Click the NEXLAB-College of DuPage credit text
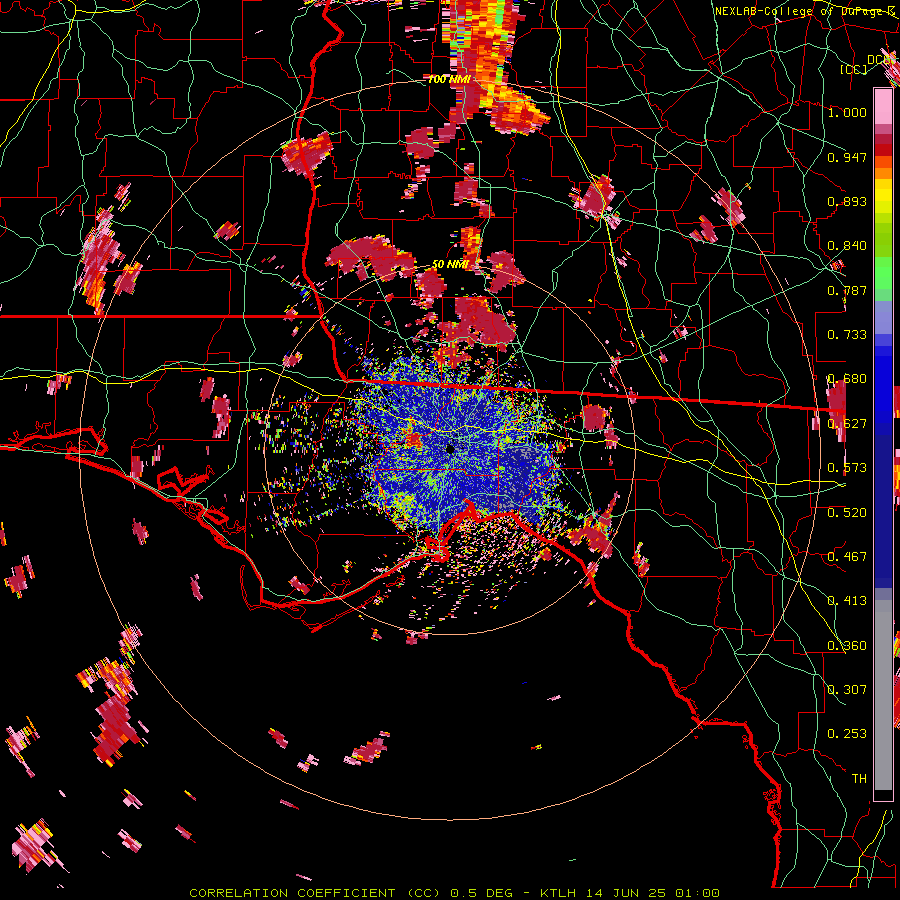900x900 pixels. click(x=805, y=11)
